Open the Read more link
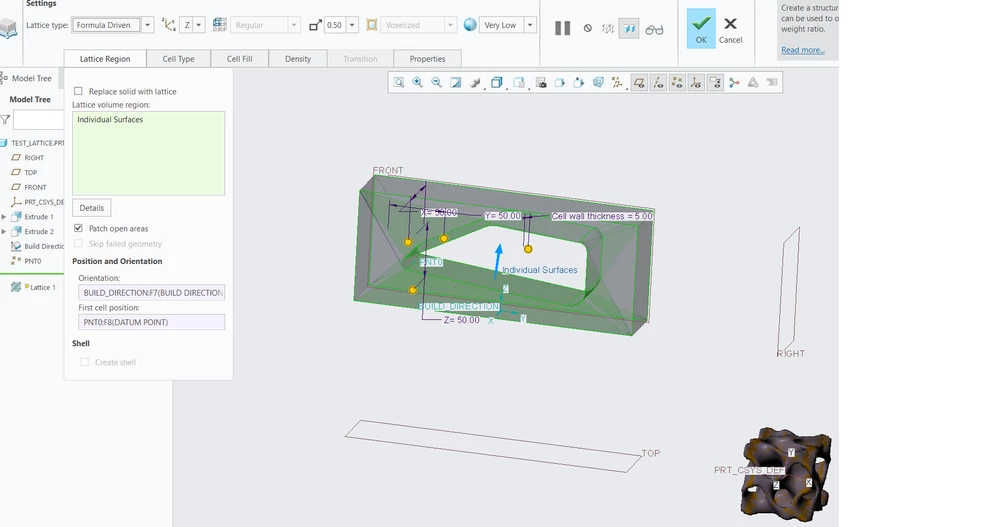Viewport: 998px width, 527px height. point(803,50)
